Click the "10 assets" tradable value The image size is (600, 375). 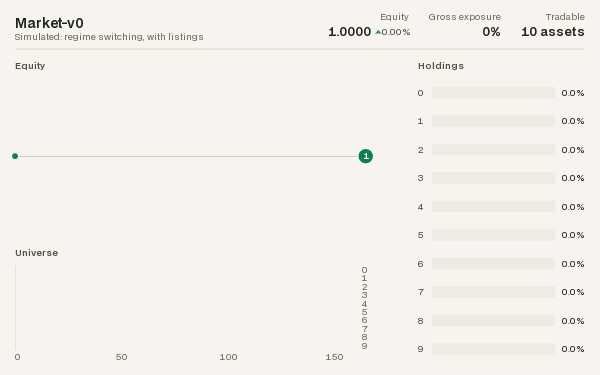553,32
